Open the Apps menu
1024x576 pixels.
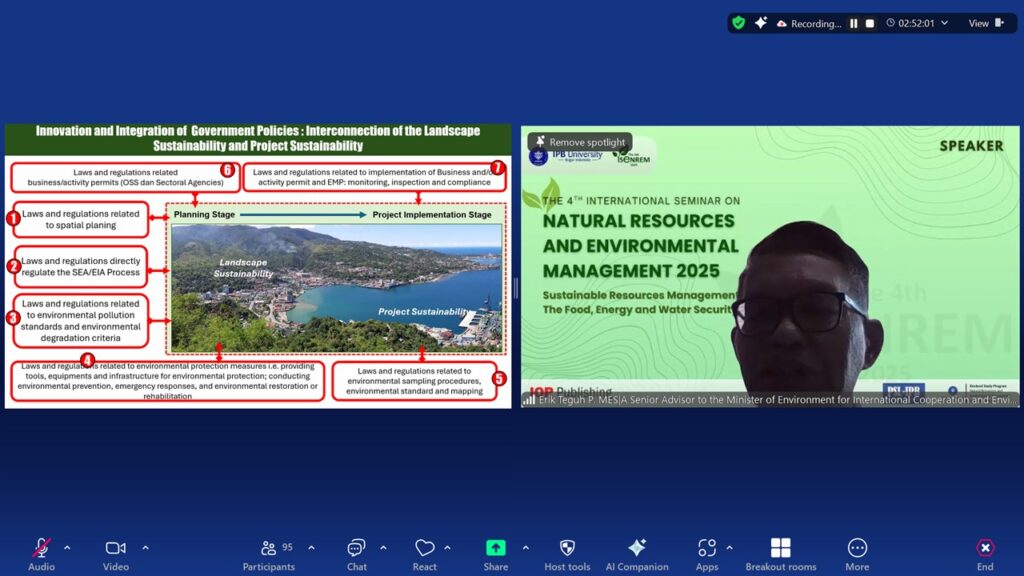[707, 548]
